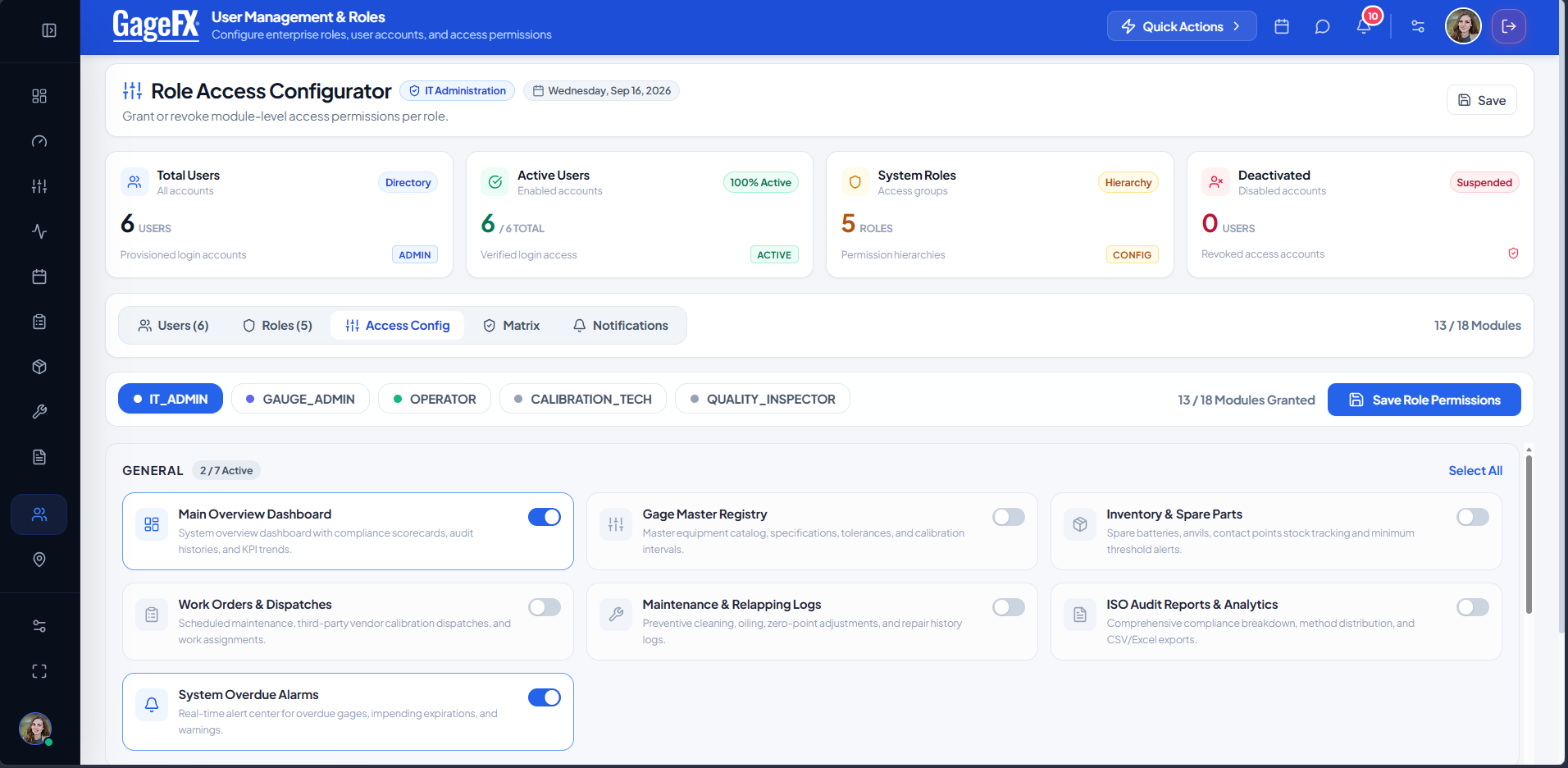The image size is (1568, 768).
Task: Select the IT_ADMIN role
Action: (171, 399)
